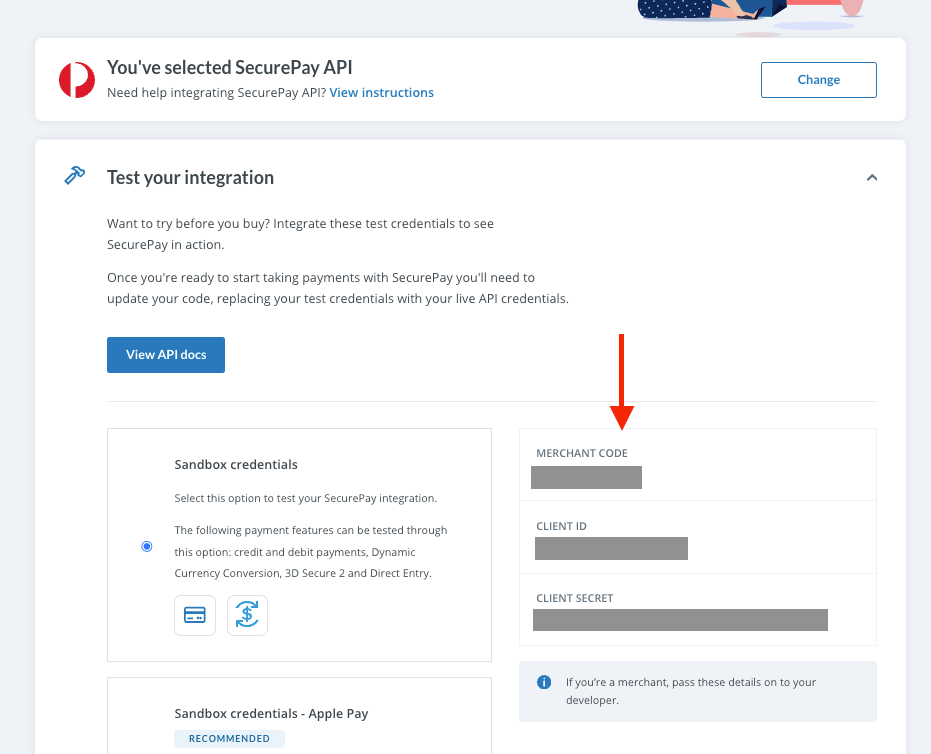
Task: Expand the Sandbox credentials - Apple Pay card
Action: (x=299, y=714)
